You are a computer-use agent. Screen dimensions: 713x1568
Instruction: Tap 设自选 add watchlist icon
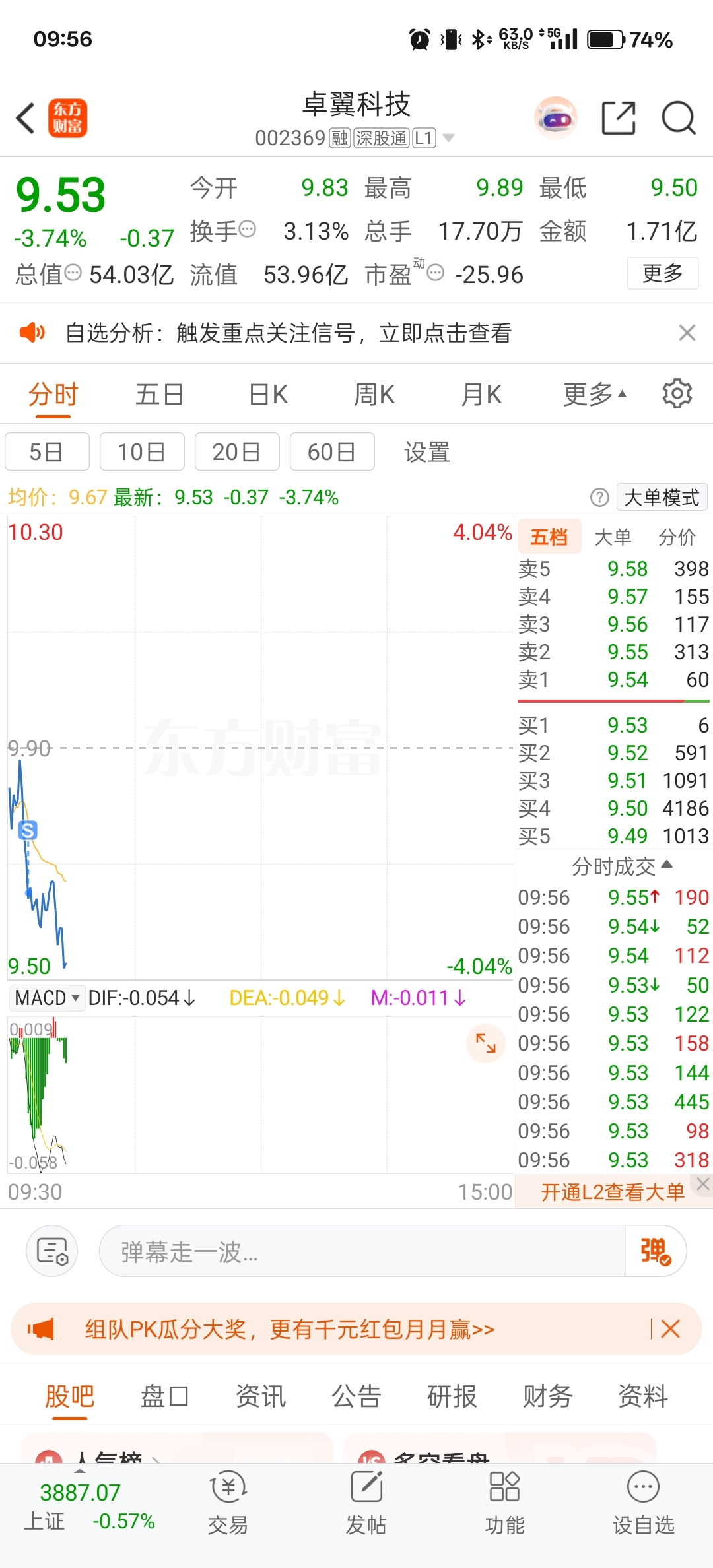point(644,1503)
